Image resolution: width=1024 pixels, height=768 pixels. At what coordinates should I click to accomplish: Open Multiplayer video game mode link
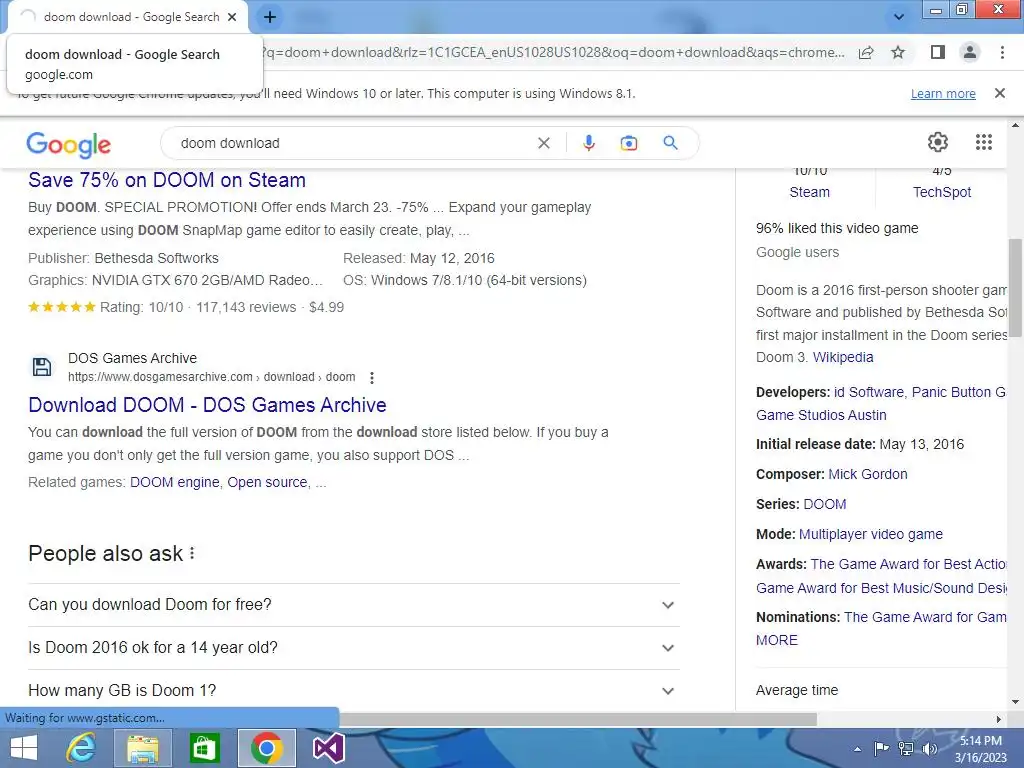[871, 534]
